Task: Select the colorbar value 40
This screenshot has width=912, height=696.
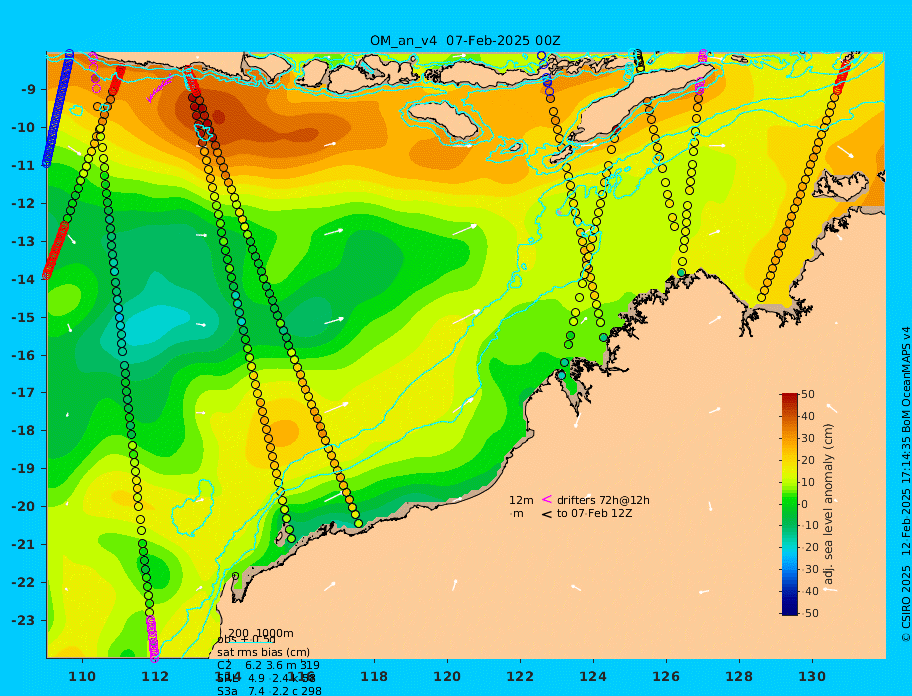Action: [808, 417]
